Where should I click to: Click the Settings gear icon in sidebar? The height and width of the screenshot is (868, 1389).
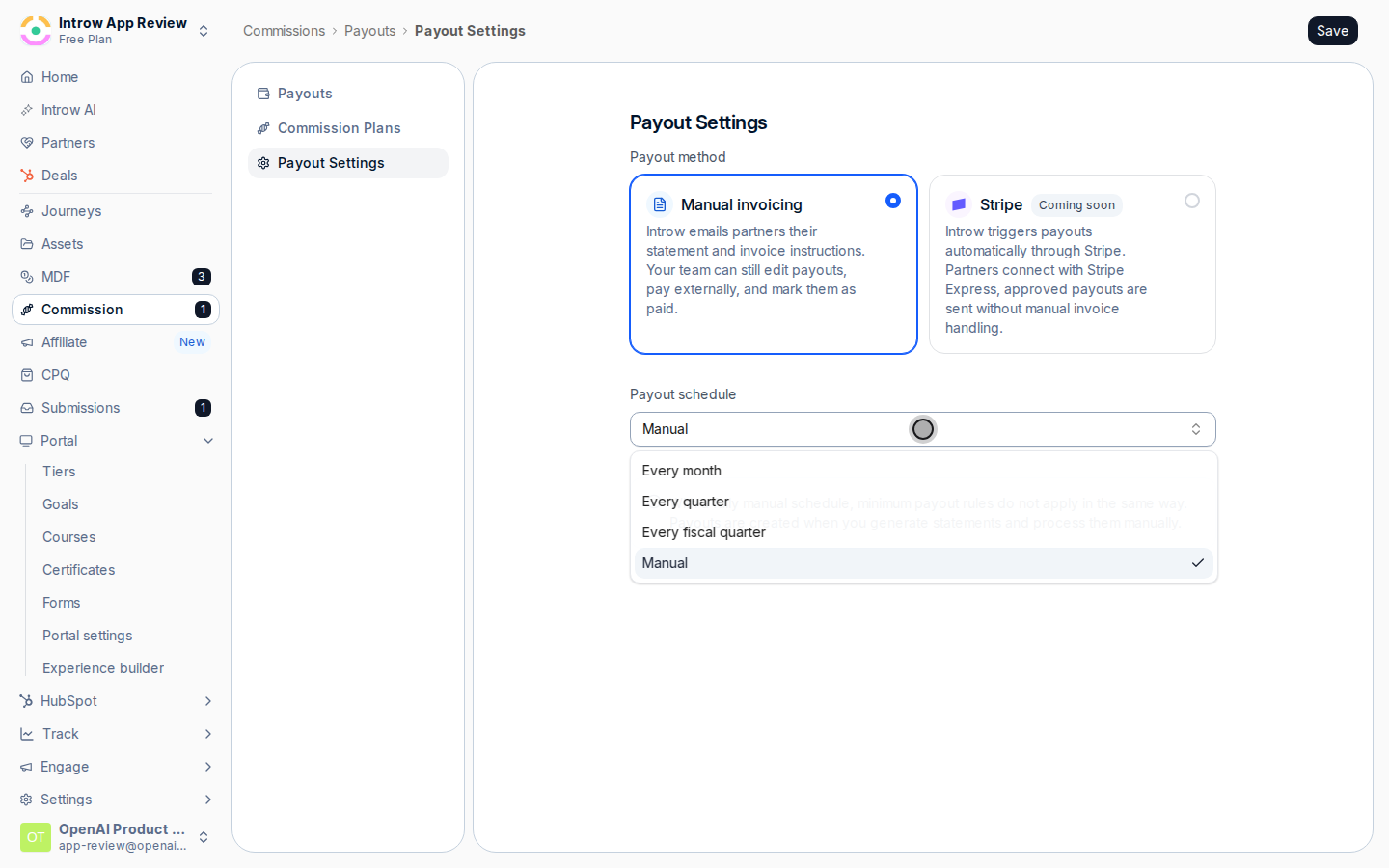pyautogui.click(x=26, y=800)
